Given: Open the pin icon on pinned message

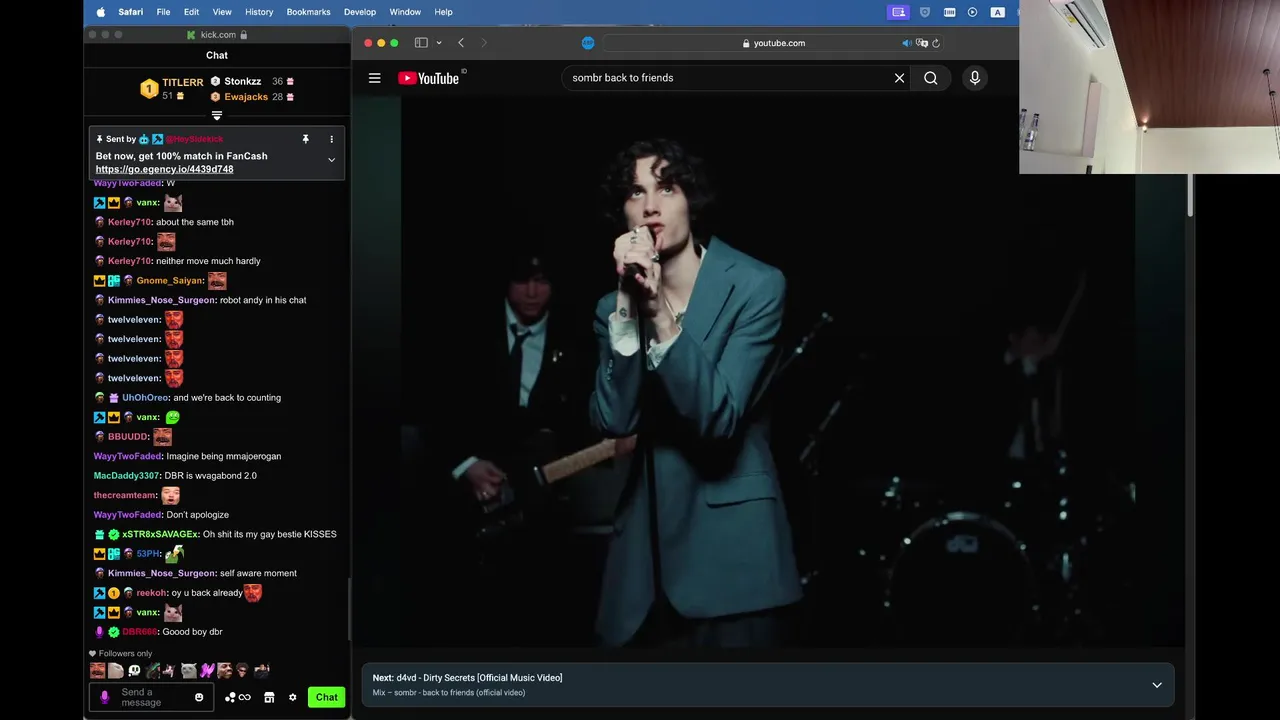Looking at the screenshot, I should (x=306, y=139).
